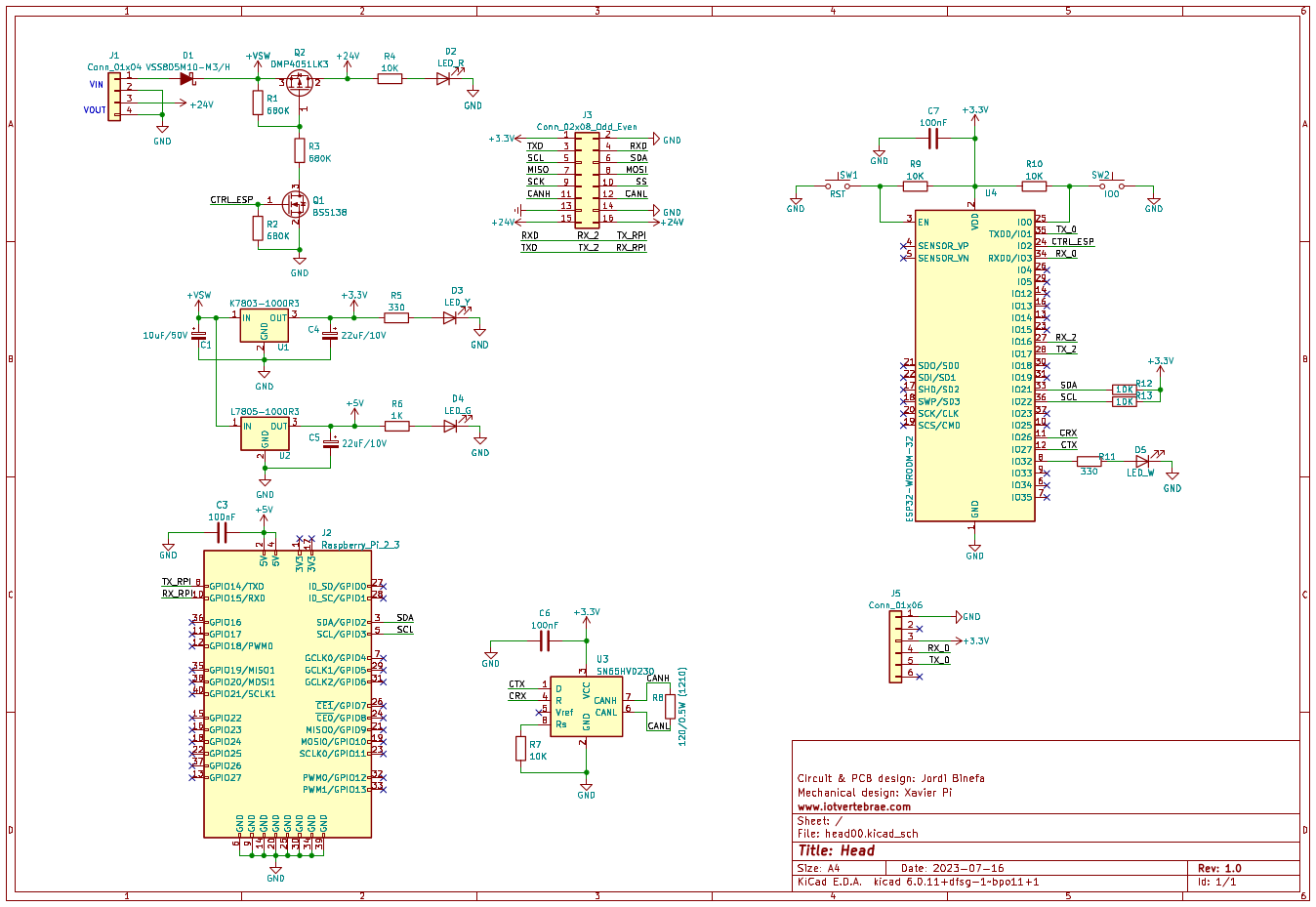This screenshot has height=907, width=1316.
Task: Click 'Mechanical design: Xavier Pi' text
Action: click(x=875, y=793)
